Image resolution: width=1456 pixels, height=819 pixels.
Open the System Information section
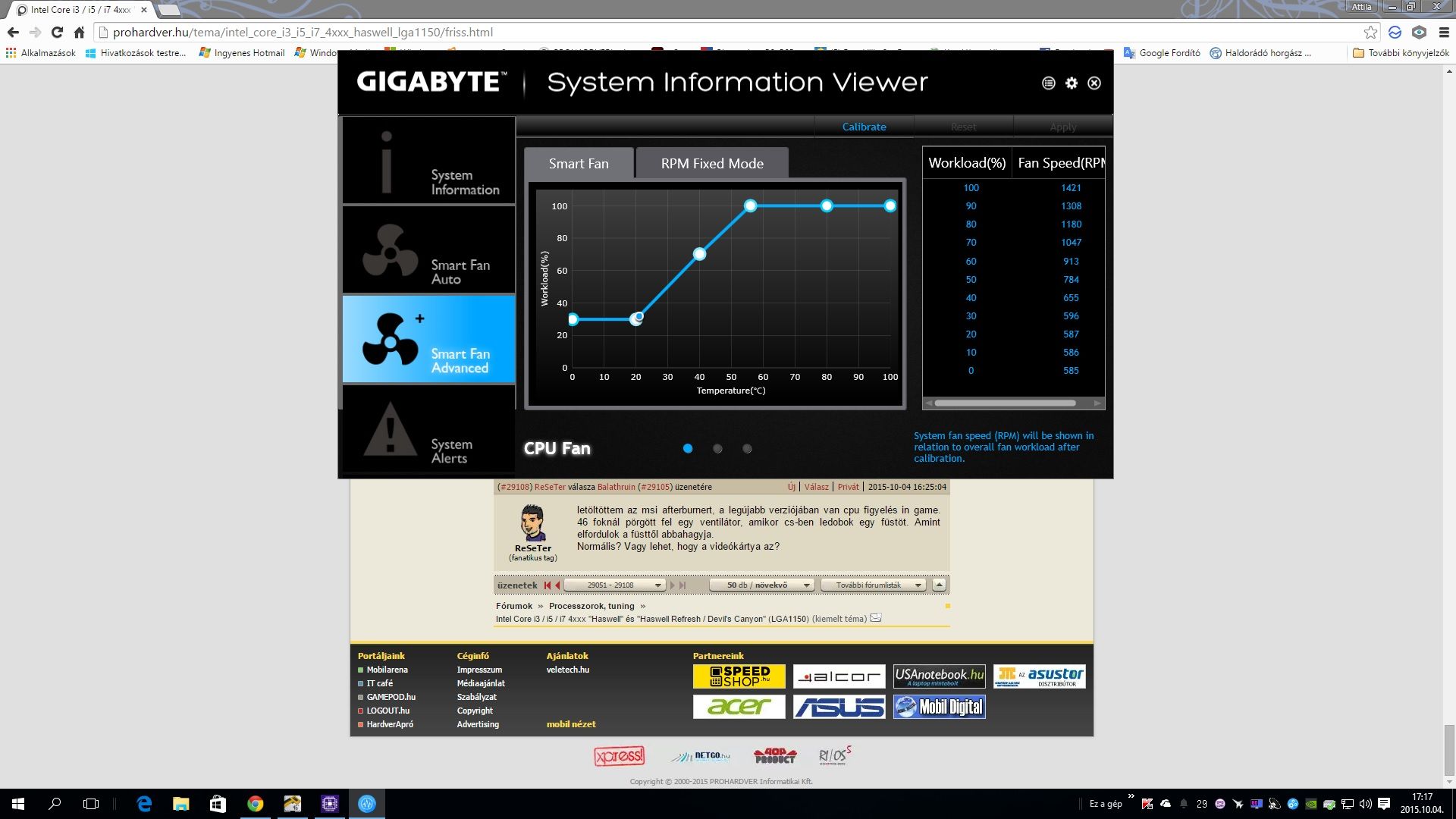point(428,160)
